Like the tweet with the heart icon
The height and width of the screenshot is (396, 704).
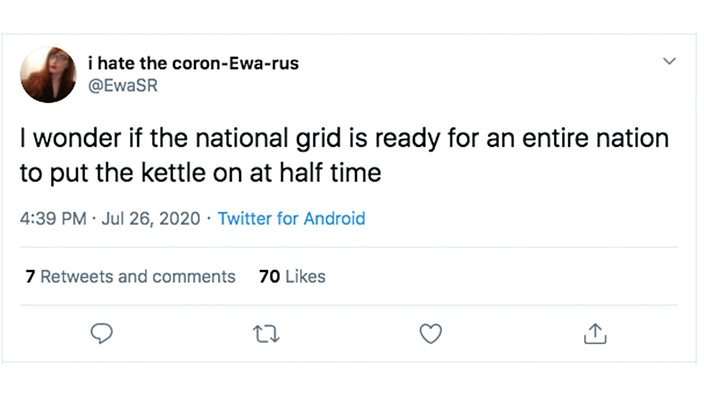(x=431, y=334)
